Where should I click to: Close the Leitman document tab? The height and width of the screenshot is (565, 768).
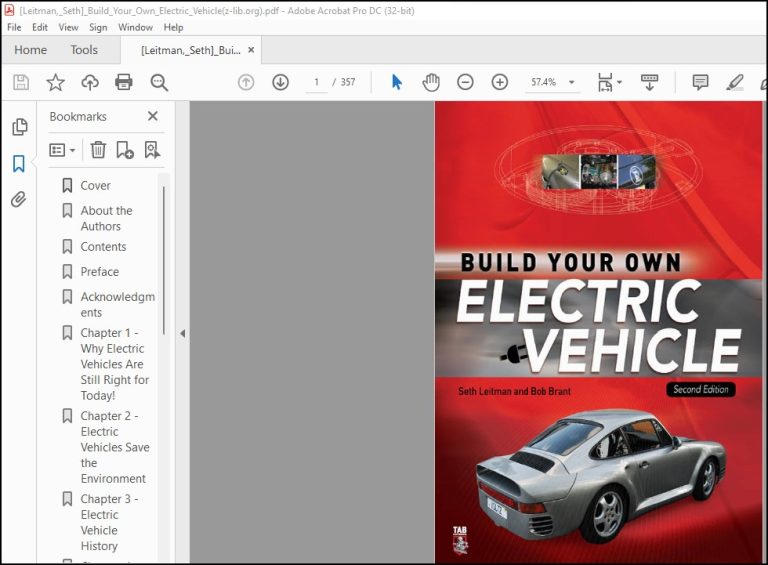[x=251, y=50]
